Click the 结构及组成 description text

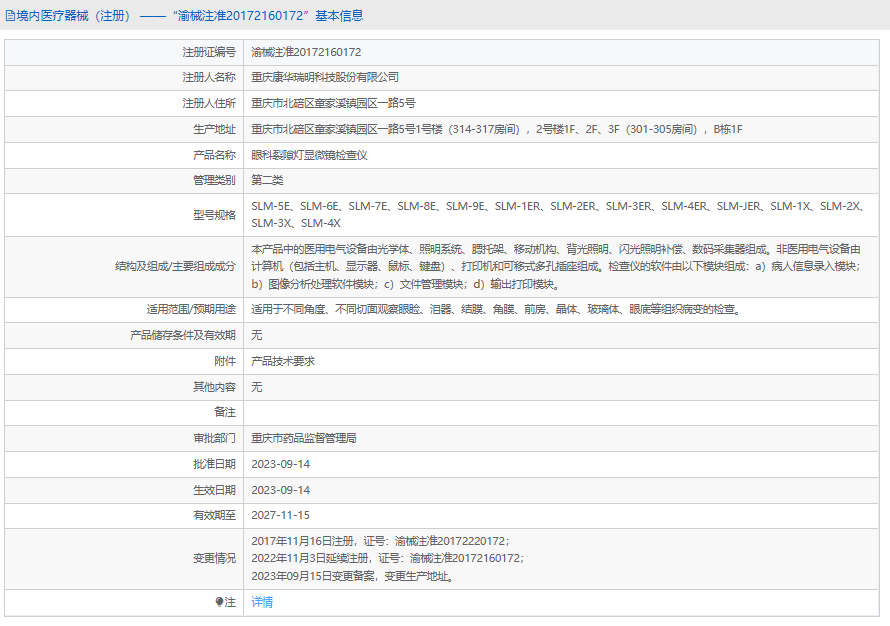[555, 266]
